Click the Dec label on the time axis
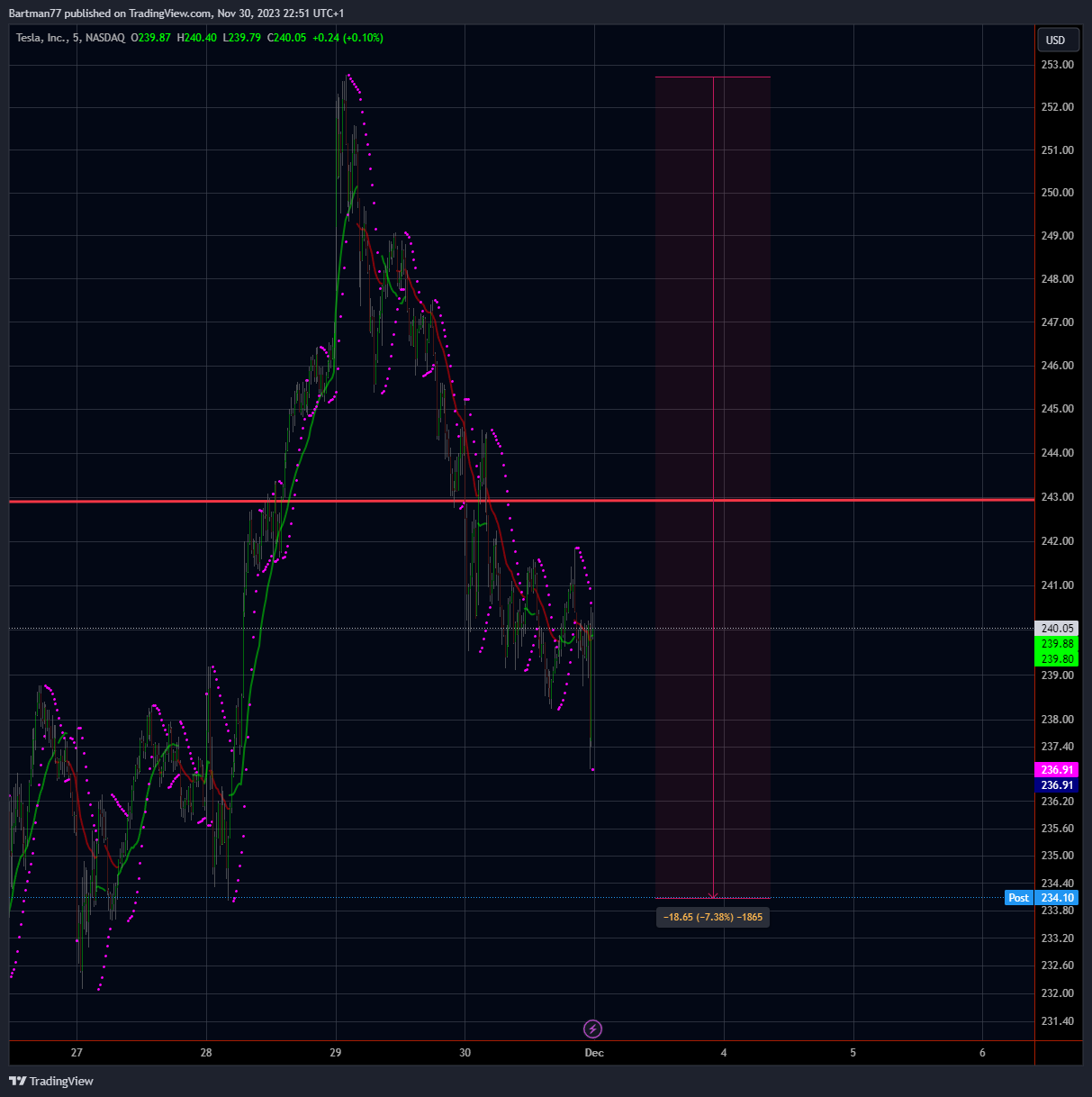The height and width of the screenshot is (1097, 1092). (594, 1053)
